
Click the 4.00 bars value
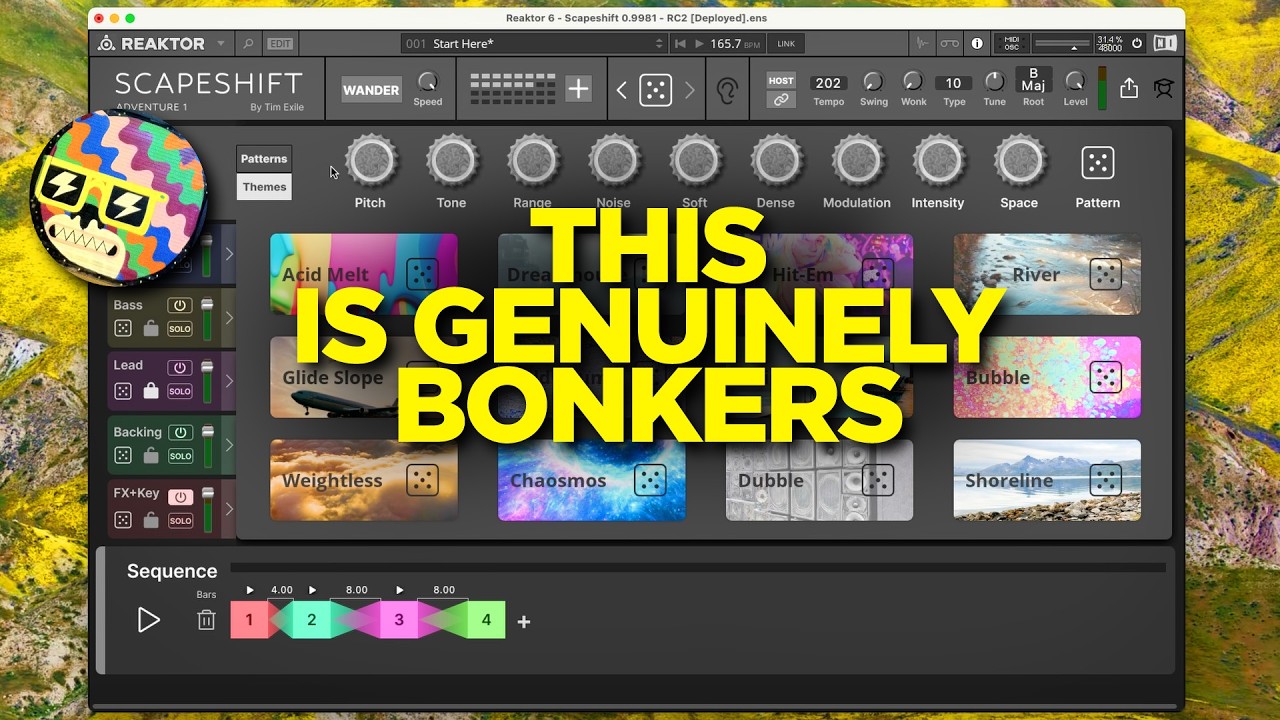(x=282, y=590)
